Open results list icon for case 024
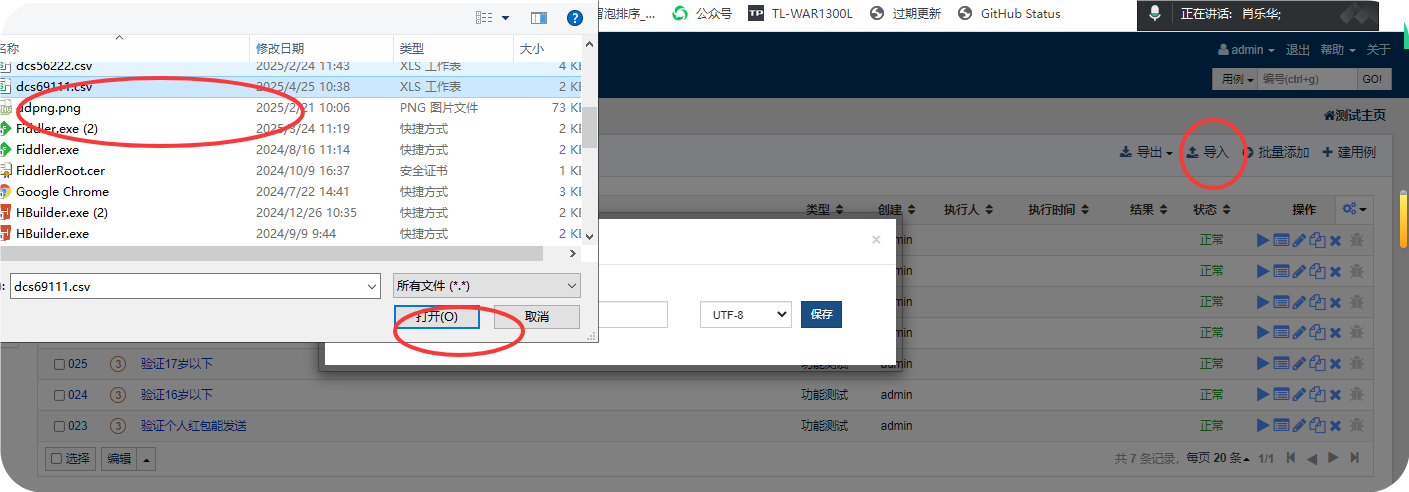 point(1281,395)
